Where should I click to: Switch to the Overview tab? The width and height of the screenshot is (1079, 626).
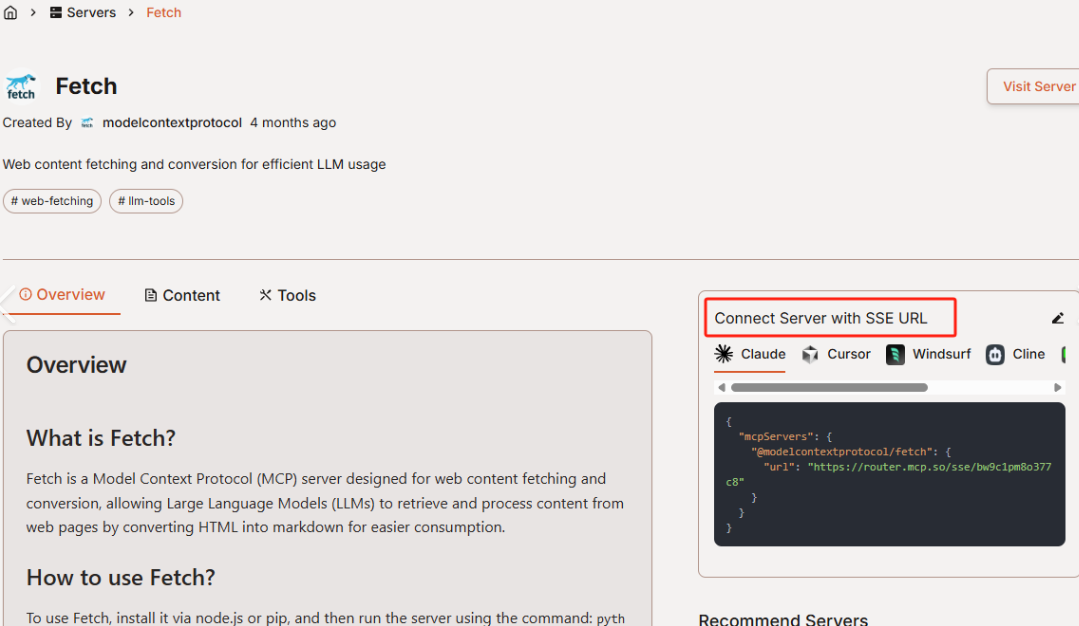tap(63, 294)
